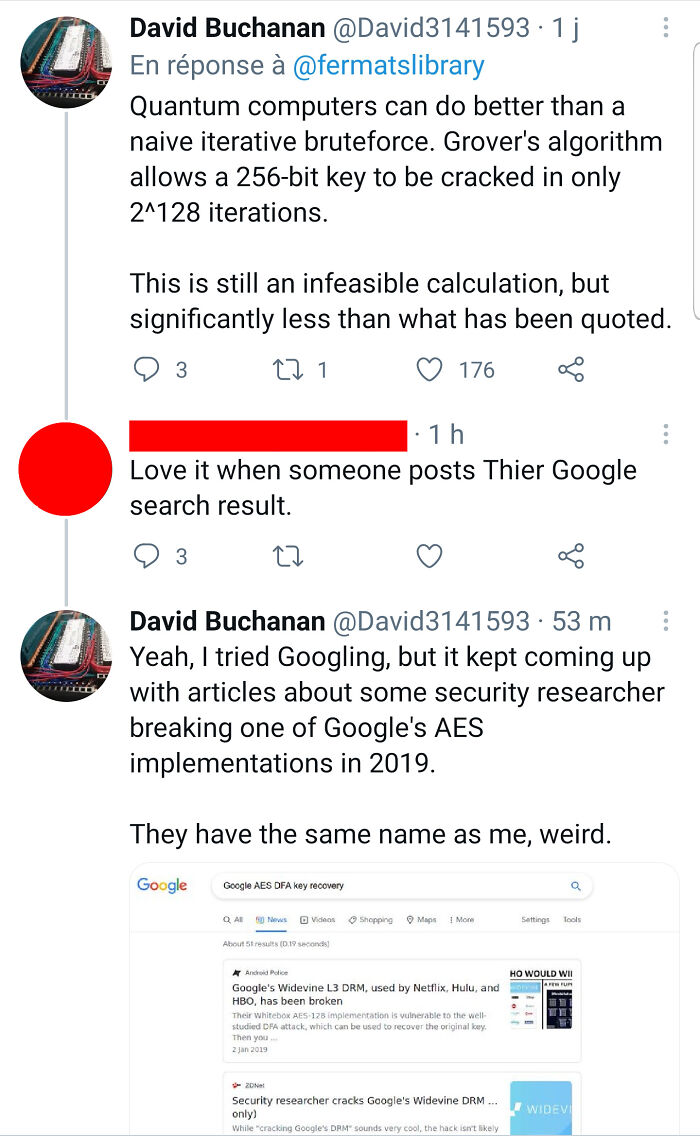Viewport: 700px width, 1136px height.
Task: Open the reply icon on David Buchanan's first tweet
Action: click(x=146, y=370)
